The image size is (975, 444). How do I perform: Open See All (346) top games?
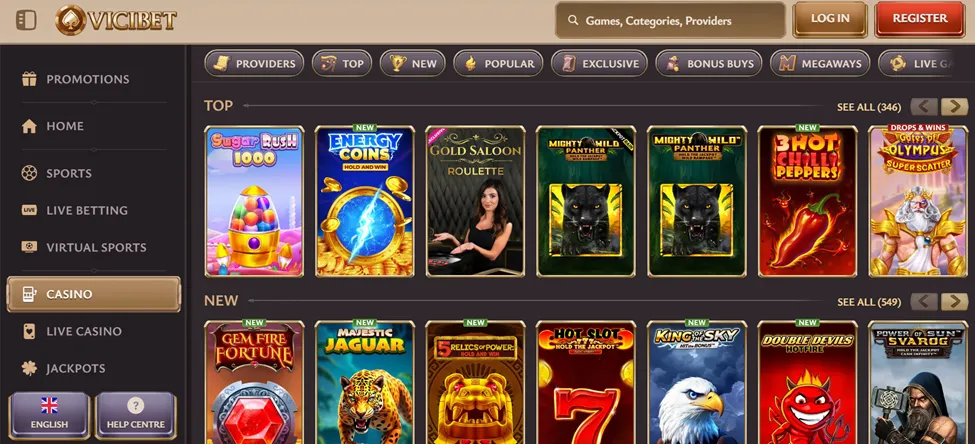point(869,107)
